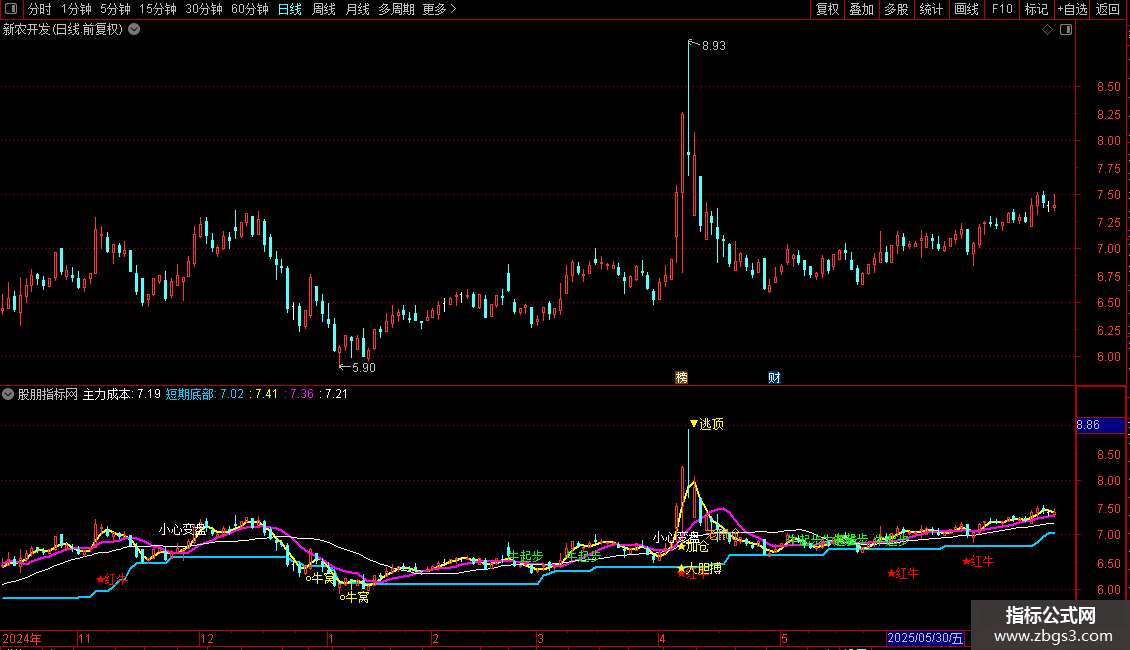Select the 15分钟 period tab
Image resolution: width=1130 pixels, height=650 pixels.
(157, 9)
